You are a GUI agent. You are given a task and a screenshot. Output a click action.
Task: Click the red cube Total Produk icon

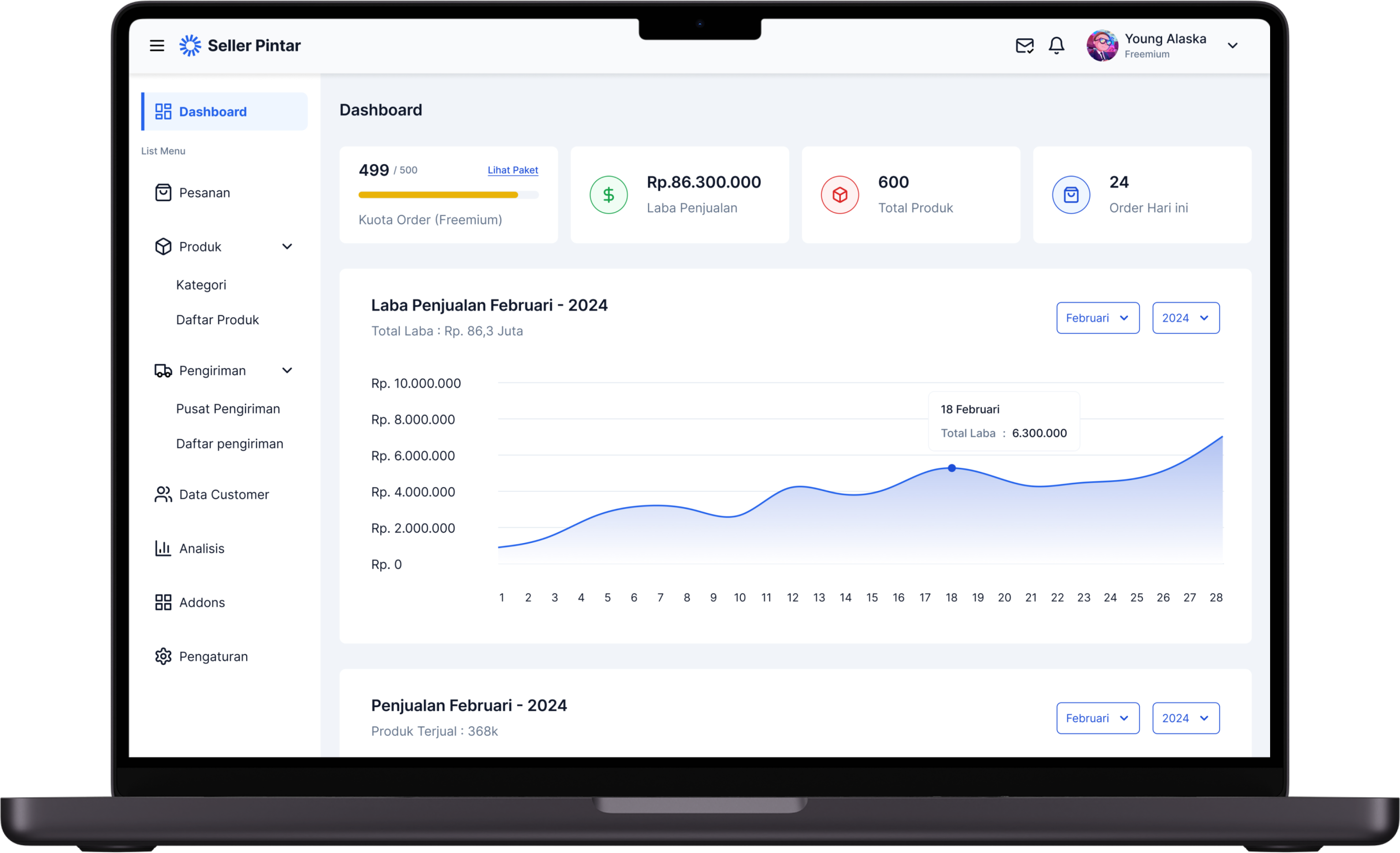tap(839, 195)
